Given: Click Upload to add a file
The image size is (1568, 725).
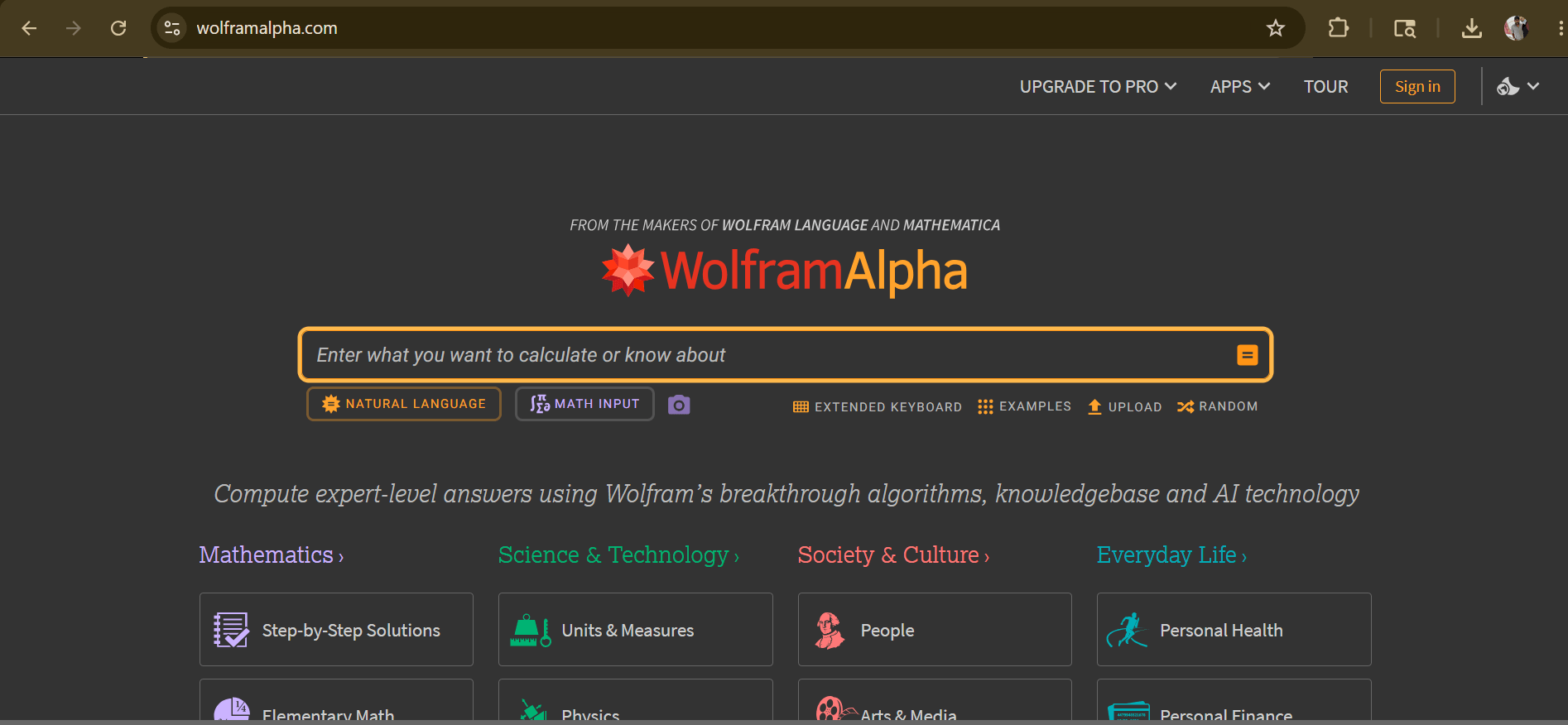Looking at the screenshot, I should coord(1124,406).
